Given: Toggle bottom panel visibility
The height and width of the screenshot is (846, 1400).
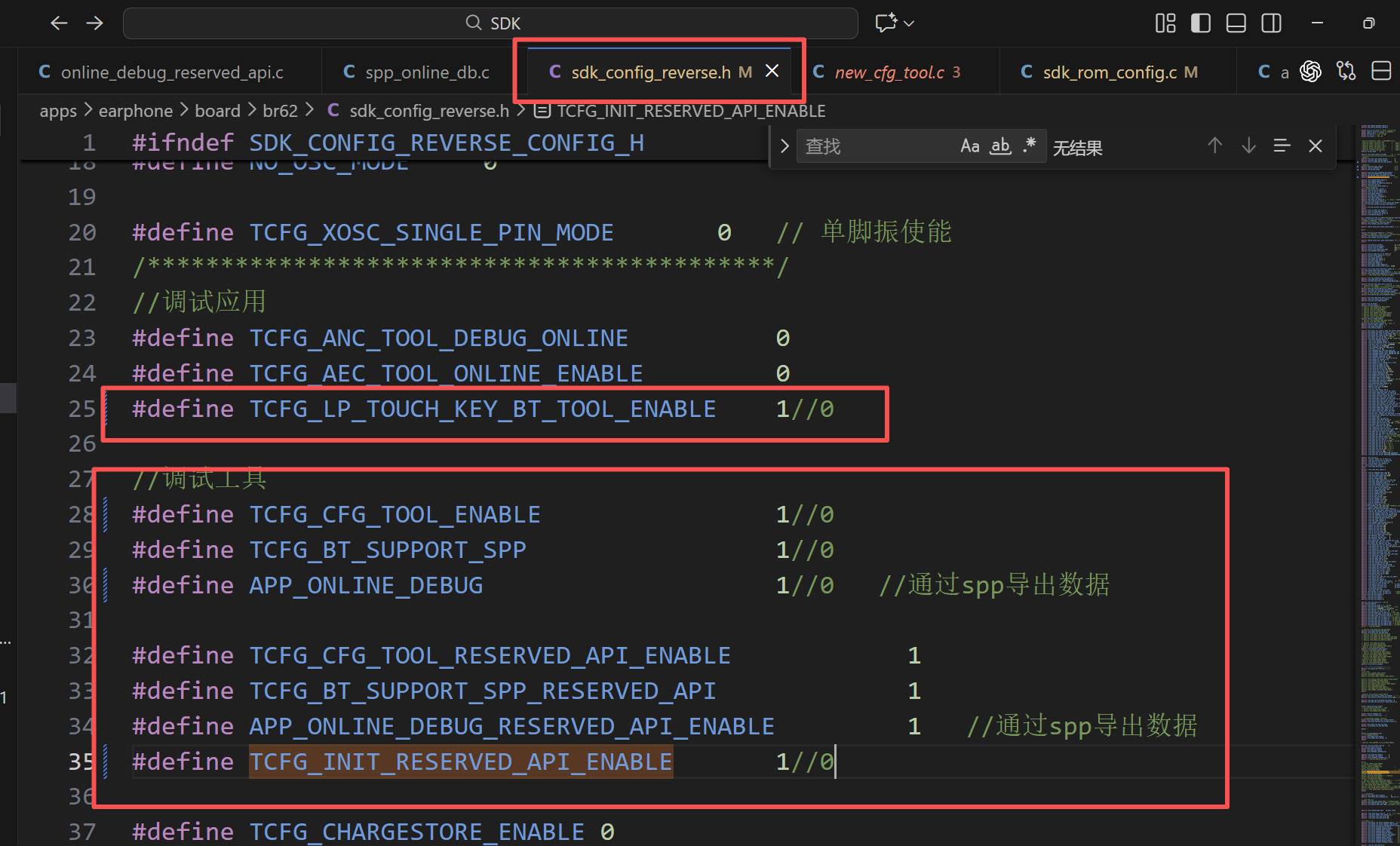Looking at the screenshot, I should 1236,23.
